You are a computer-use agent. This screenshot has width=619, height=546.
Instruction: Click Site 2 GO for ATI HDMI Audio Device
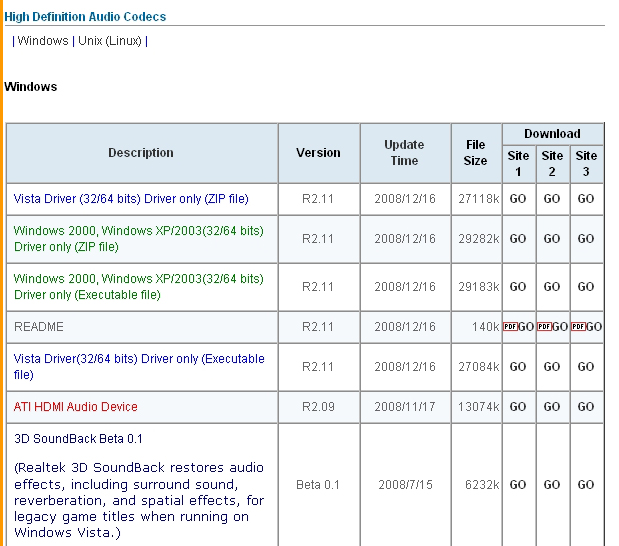point(552,407)
